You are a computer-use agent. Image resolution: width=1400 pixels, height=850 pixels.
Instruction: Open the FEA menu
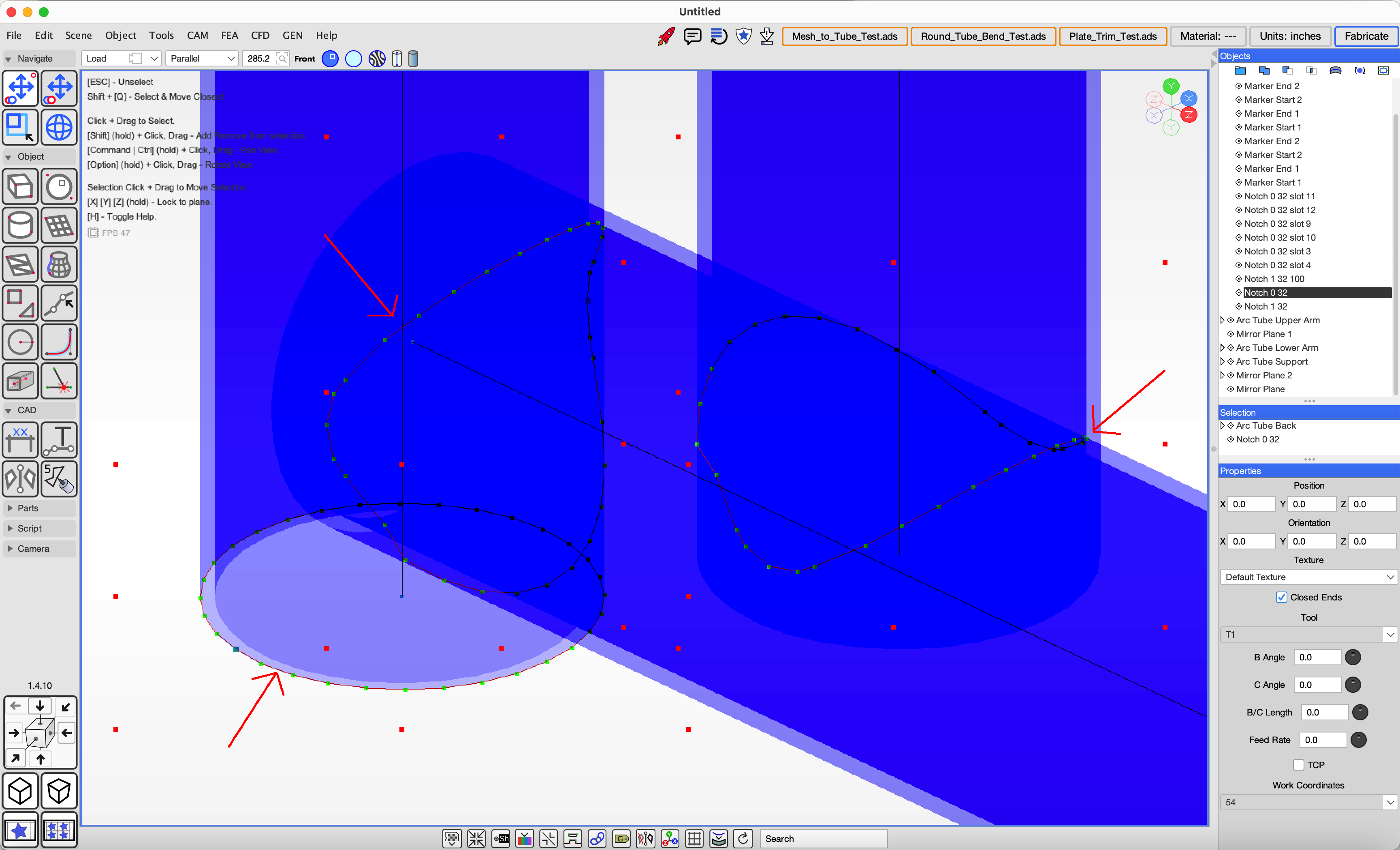(229, 35)
